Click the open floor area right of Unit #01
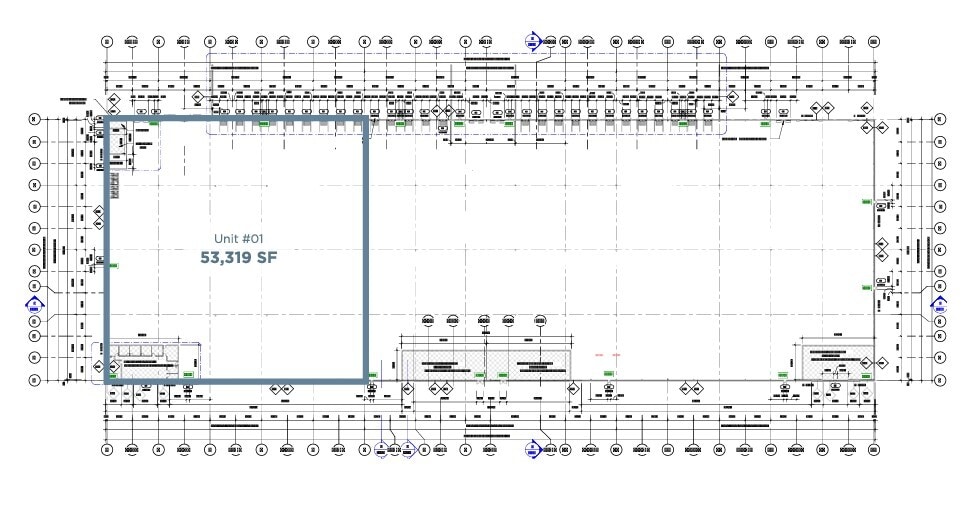This screenshot has width=973, height=511. [600, 240]
